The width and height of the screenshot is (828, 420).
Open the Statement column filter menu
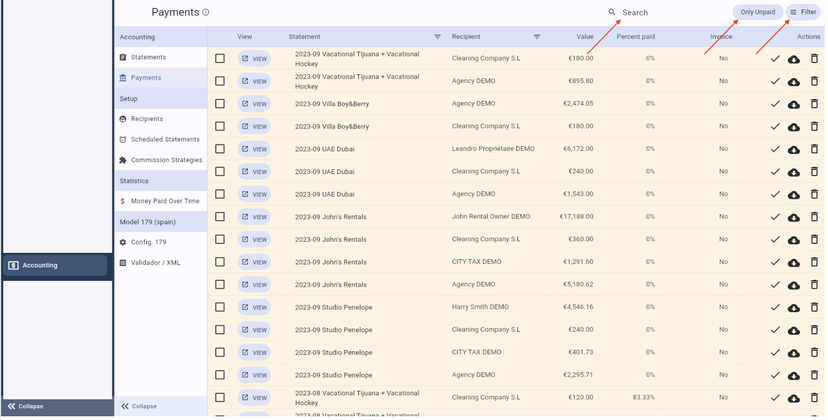(x=437, y=37)
